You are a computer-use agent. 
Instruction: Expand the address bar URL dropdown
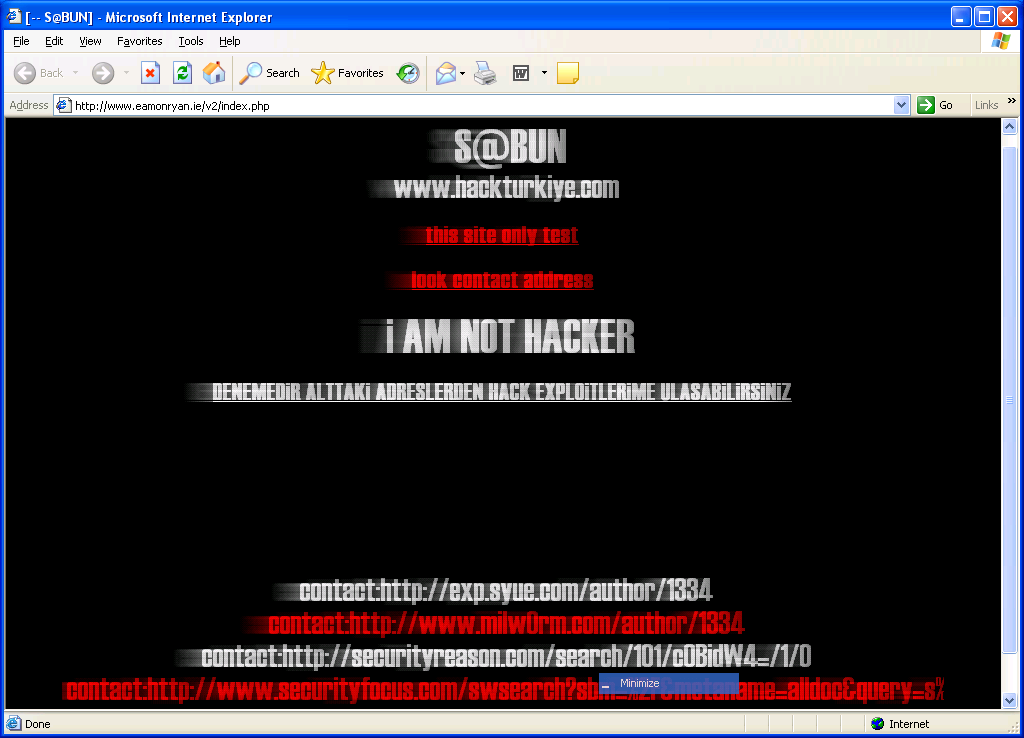901,105
